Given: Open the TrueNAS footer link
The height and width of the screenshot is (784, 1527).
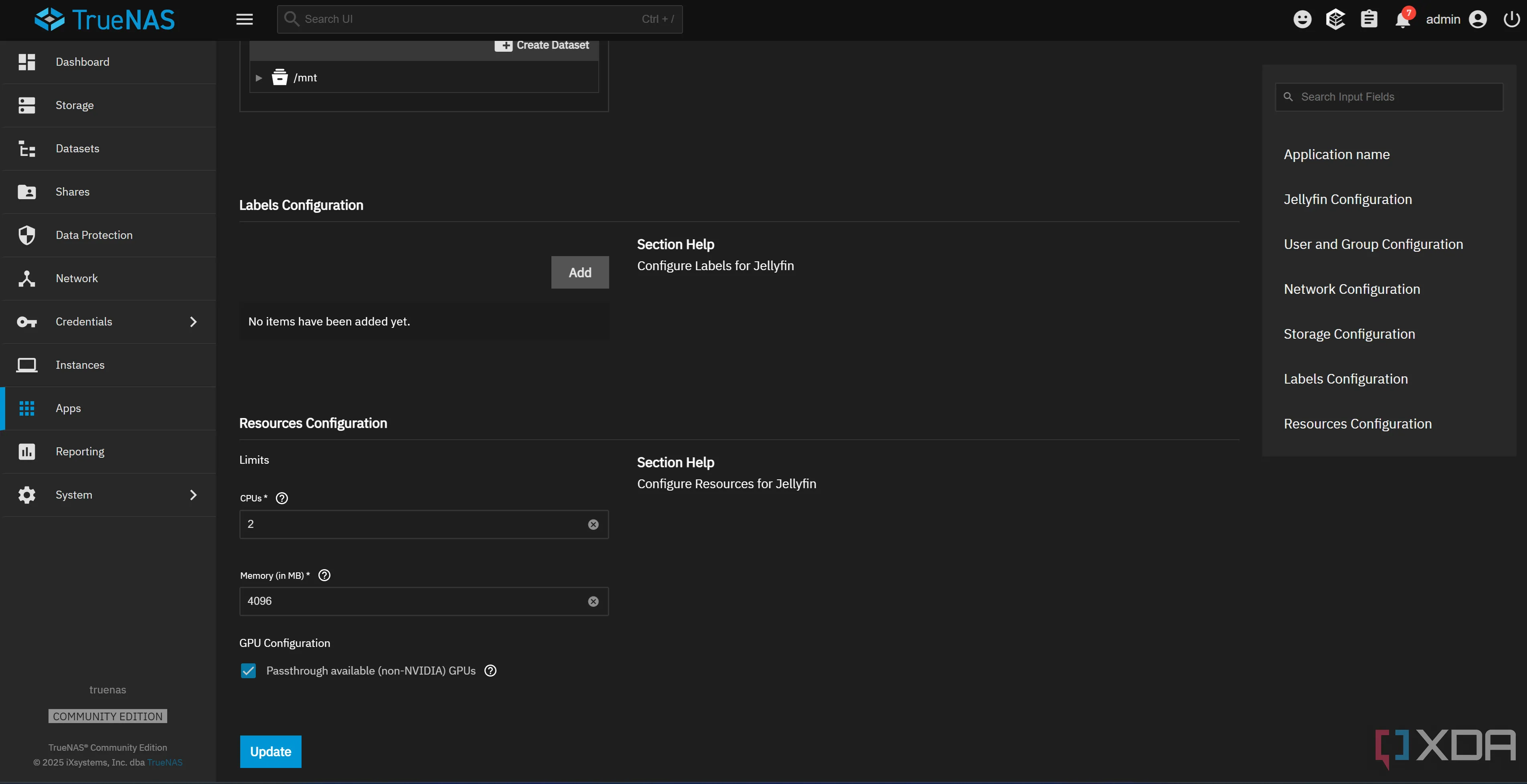Looking at the screenshot, I should pos(165,763).
